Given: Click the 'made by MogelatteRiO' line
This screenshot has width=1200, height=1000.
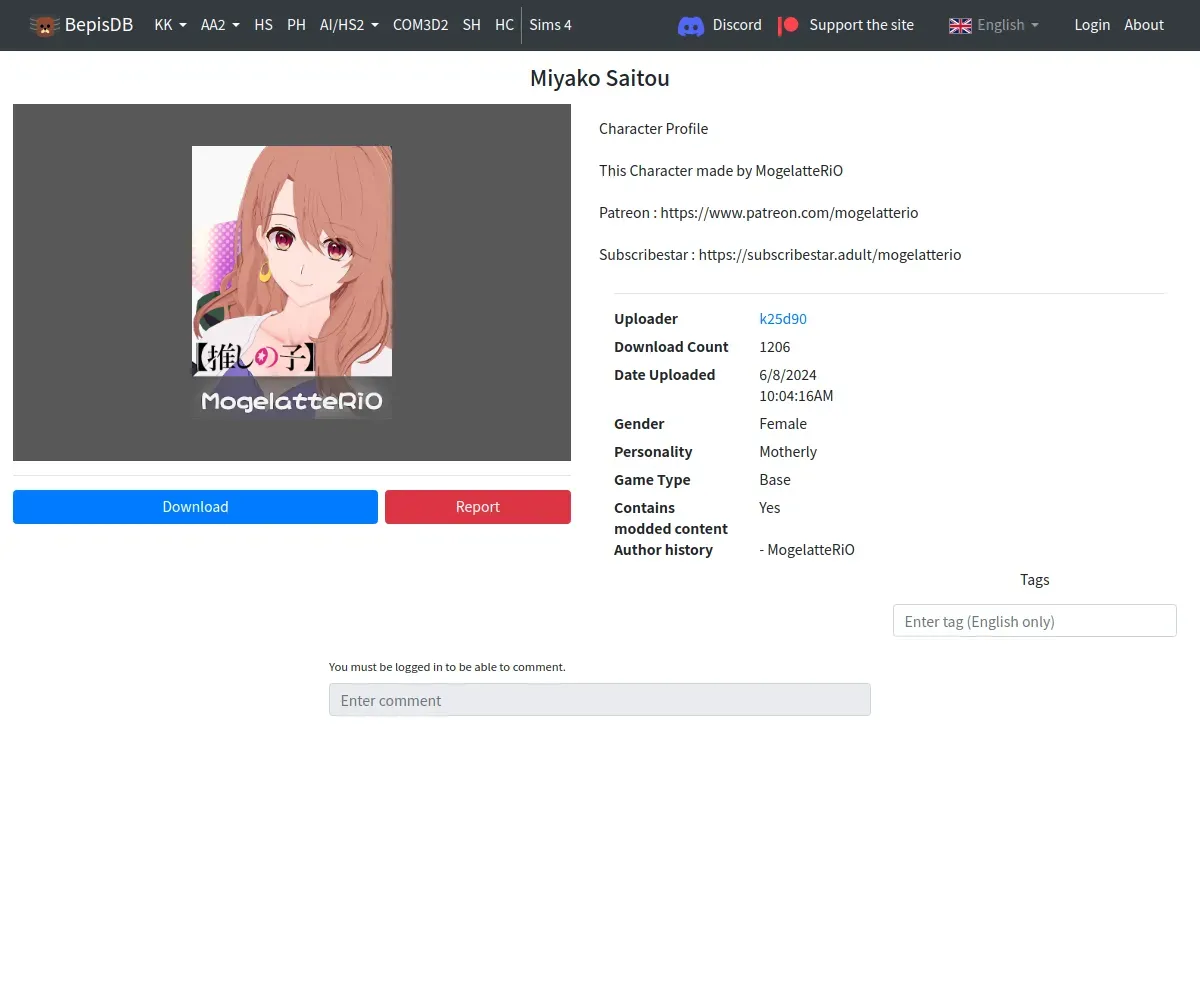Looking at the screenshot, I should click(721, 171).
